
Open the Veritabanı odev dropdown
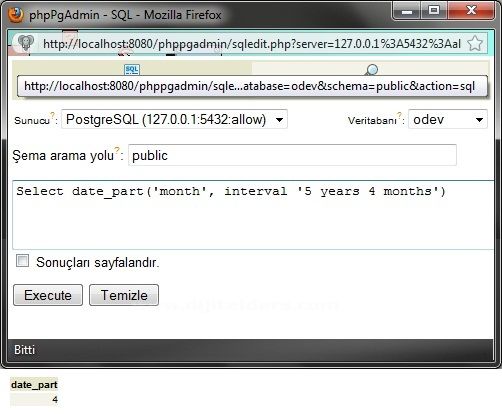[448, 119]
